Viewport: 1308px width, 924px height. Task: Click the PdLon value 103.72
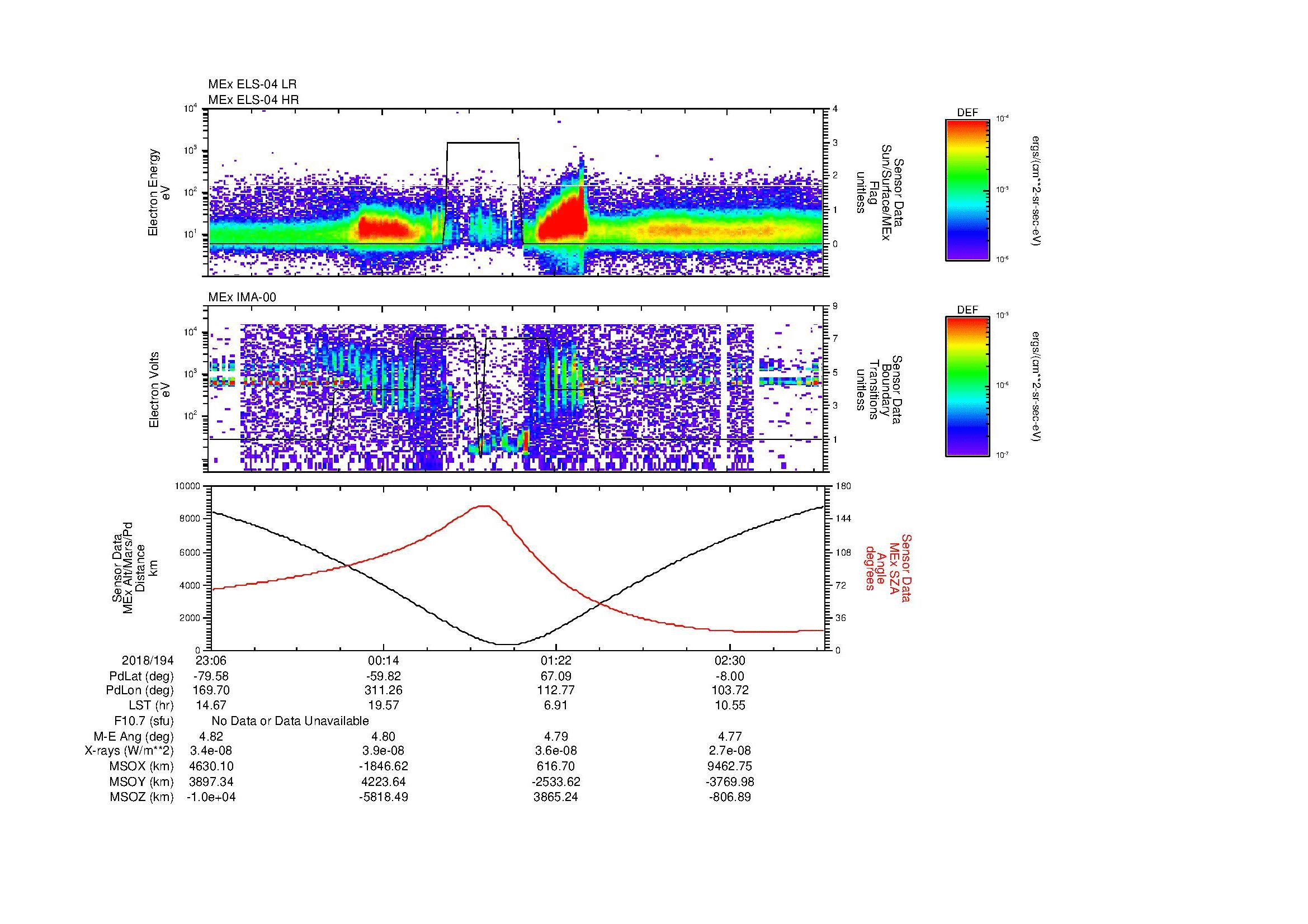730,690
